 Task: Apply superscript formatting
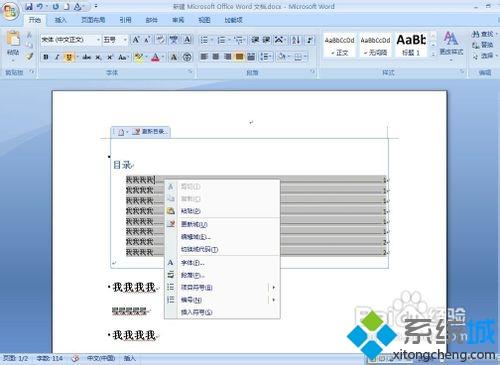click(x=110, y=57)
